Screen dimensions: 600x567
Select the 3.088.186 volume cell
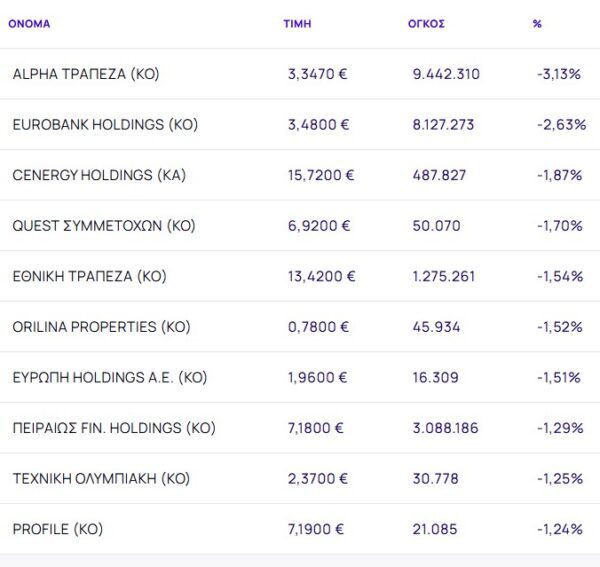pos(445,428)
